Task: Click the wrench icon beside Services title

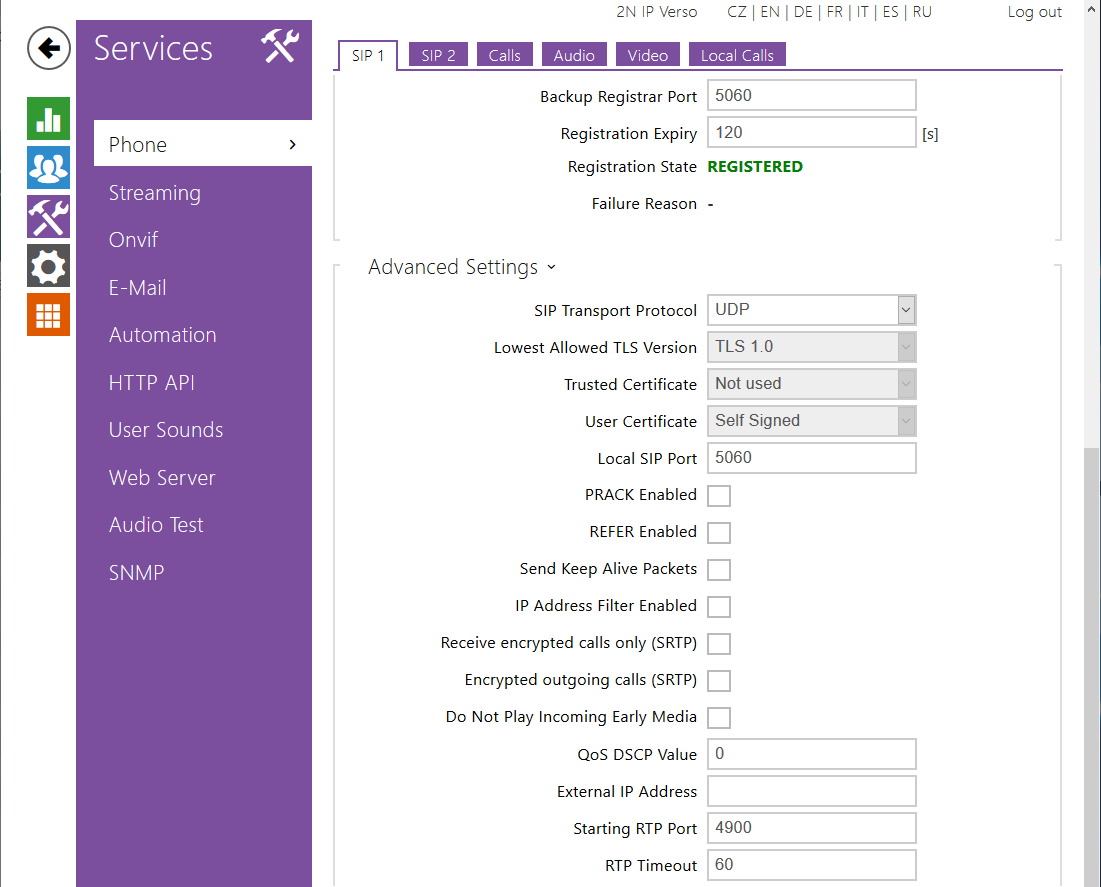Action: tap(280, 47)
